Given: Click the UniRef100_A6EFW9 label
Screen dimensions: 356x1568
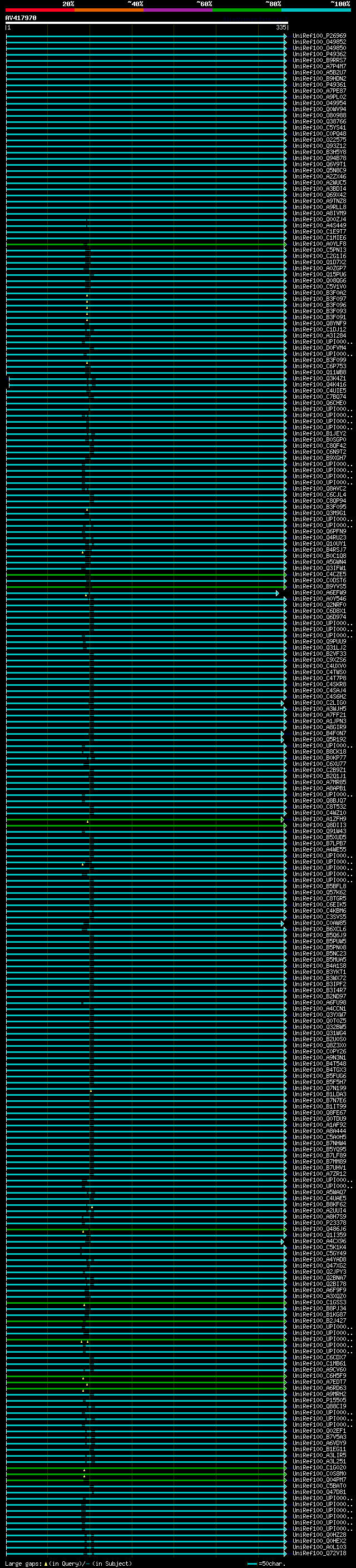Looking at the screenshot, I should click(319, 593).
